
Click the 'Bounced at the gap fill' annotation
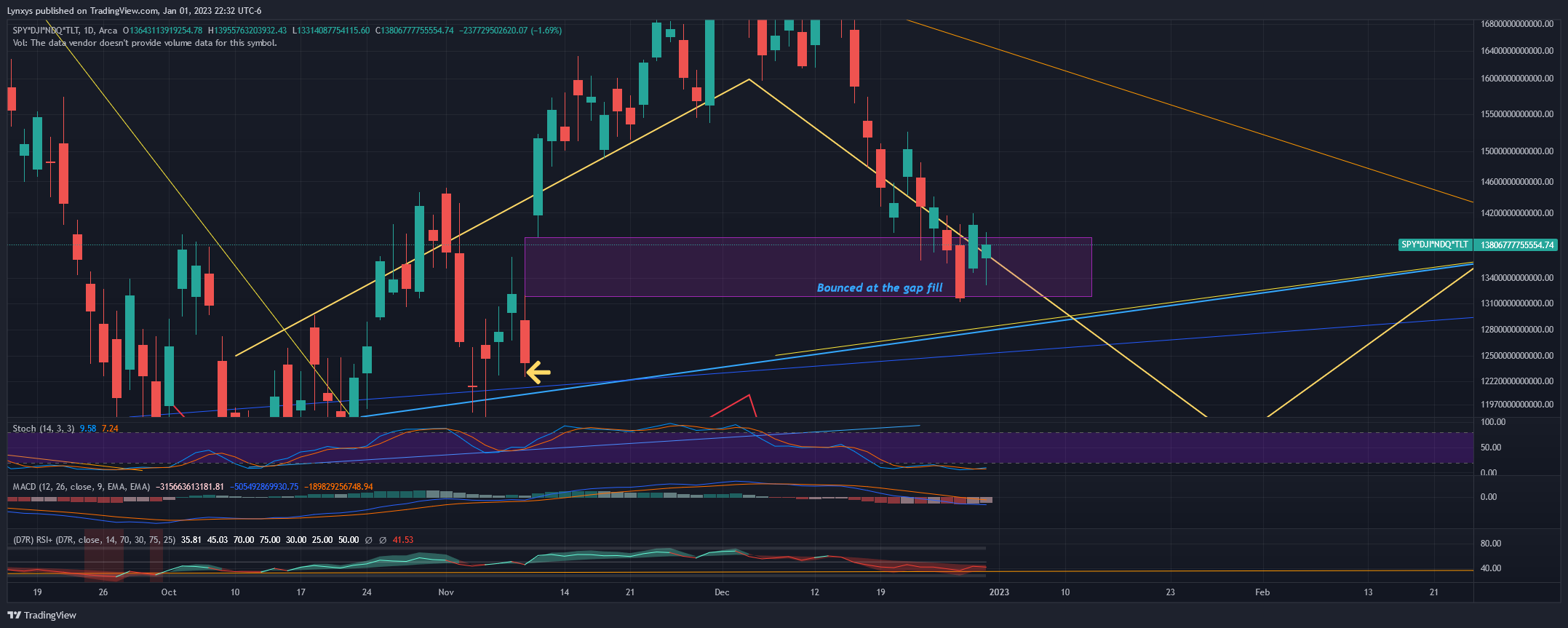pyautogui.click(x=880, y=287)
